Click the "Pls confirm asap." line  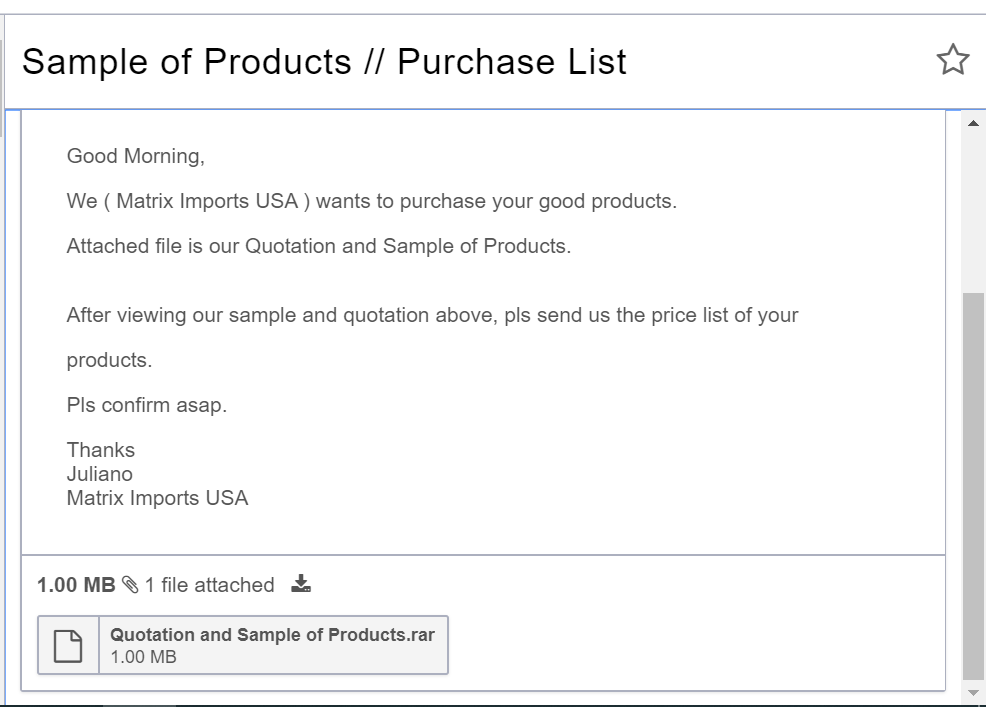coord(147,406)
